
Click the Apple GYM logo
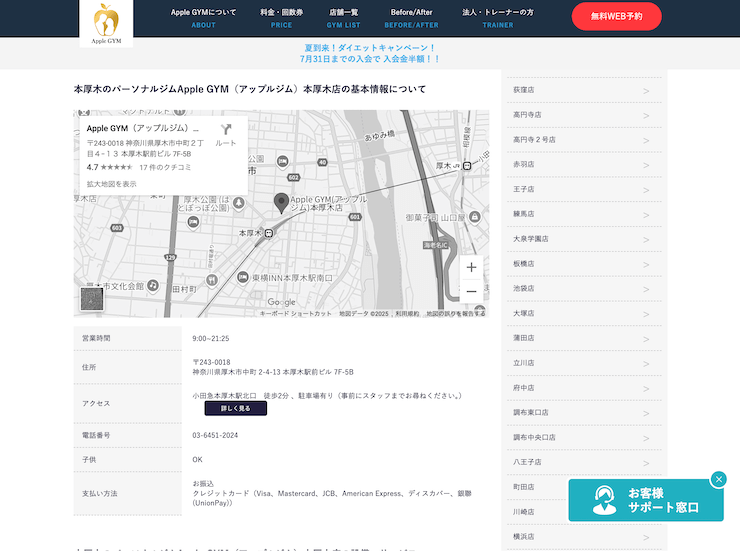point(106,23)
